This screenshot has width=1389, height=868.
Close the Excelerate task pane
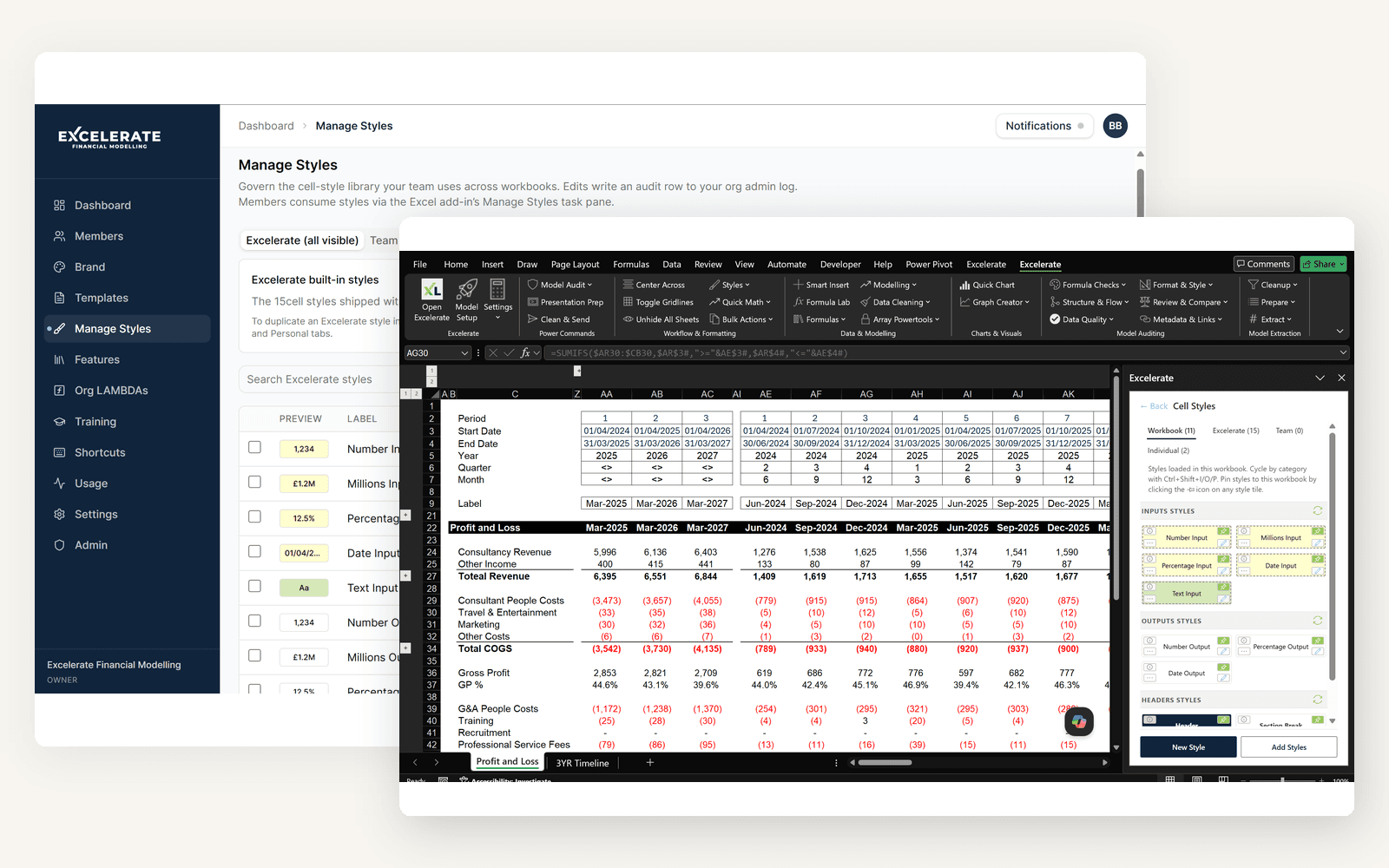[1341, 378]
